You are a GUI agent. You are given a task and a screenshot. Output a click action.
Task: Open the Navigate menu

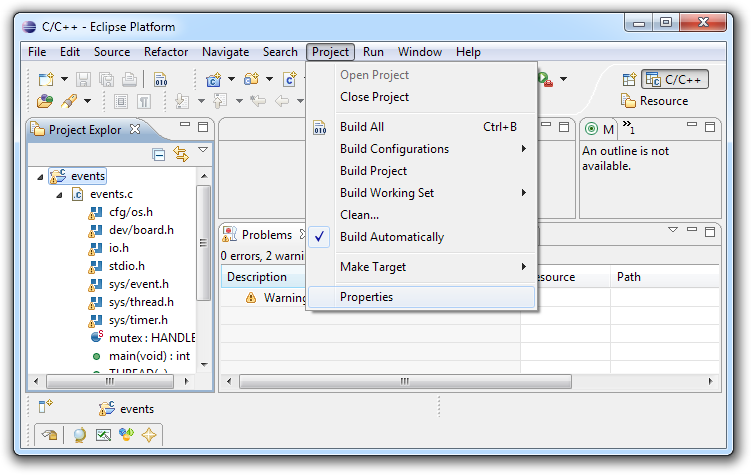[x=225, y=52]
